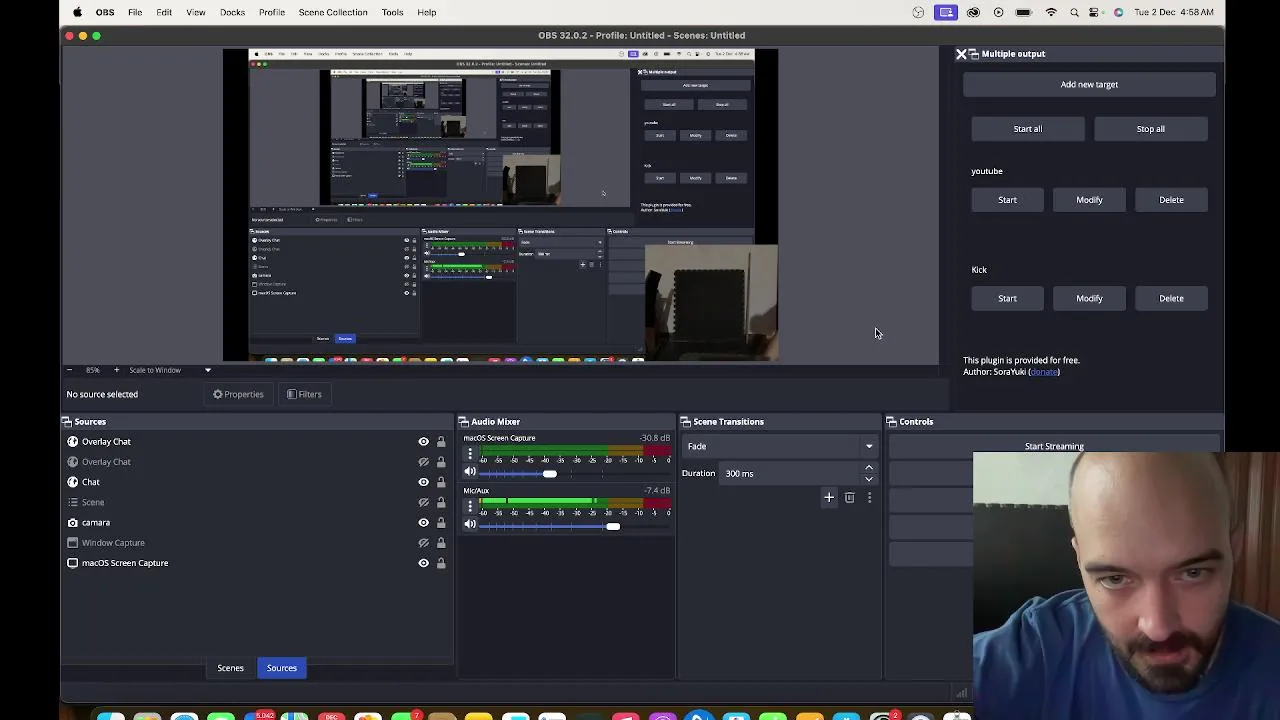Modify the Kick output target
This screenshot has height=720, width=1280.
[1089, 298]
